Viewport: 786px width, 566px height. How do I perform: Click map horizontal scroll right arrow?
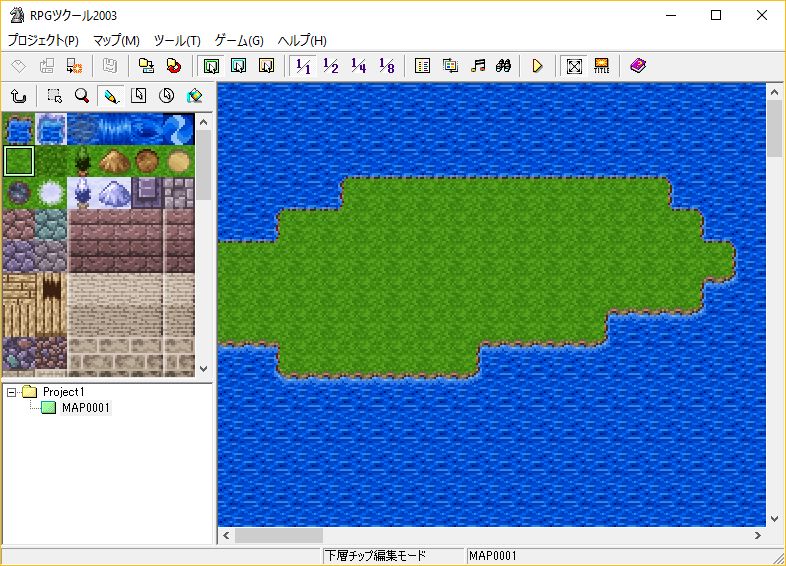click(757, 535)
